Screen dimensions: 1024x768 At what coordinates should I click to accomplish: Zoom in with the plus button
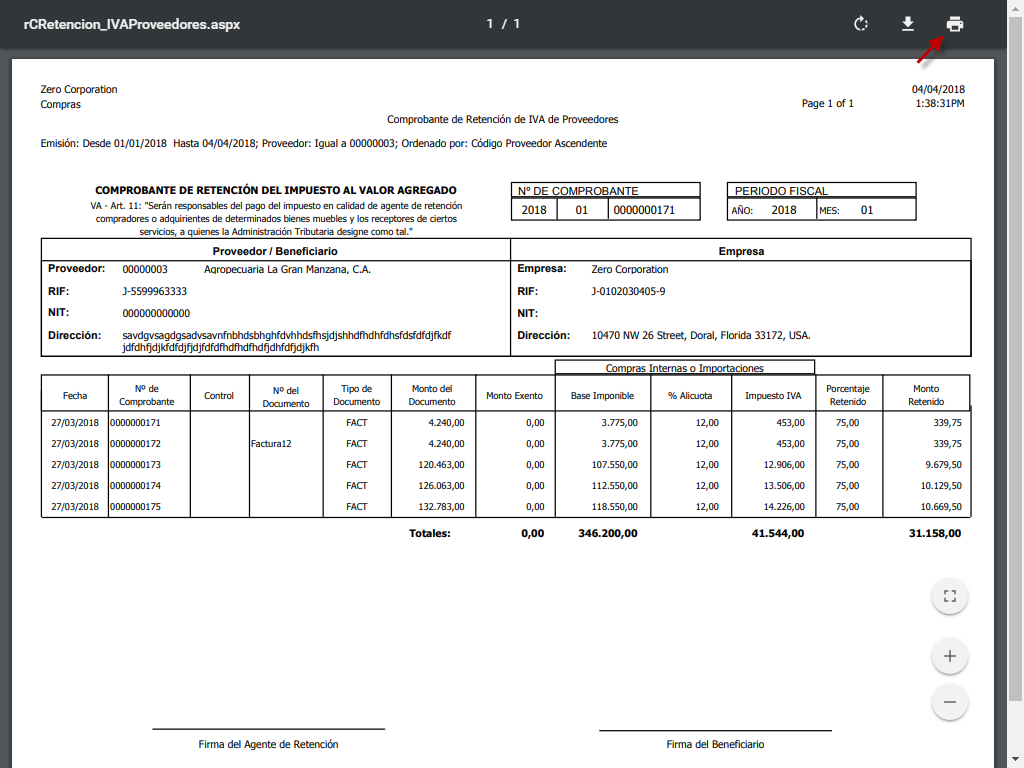pos(949,657)
